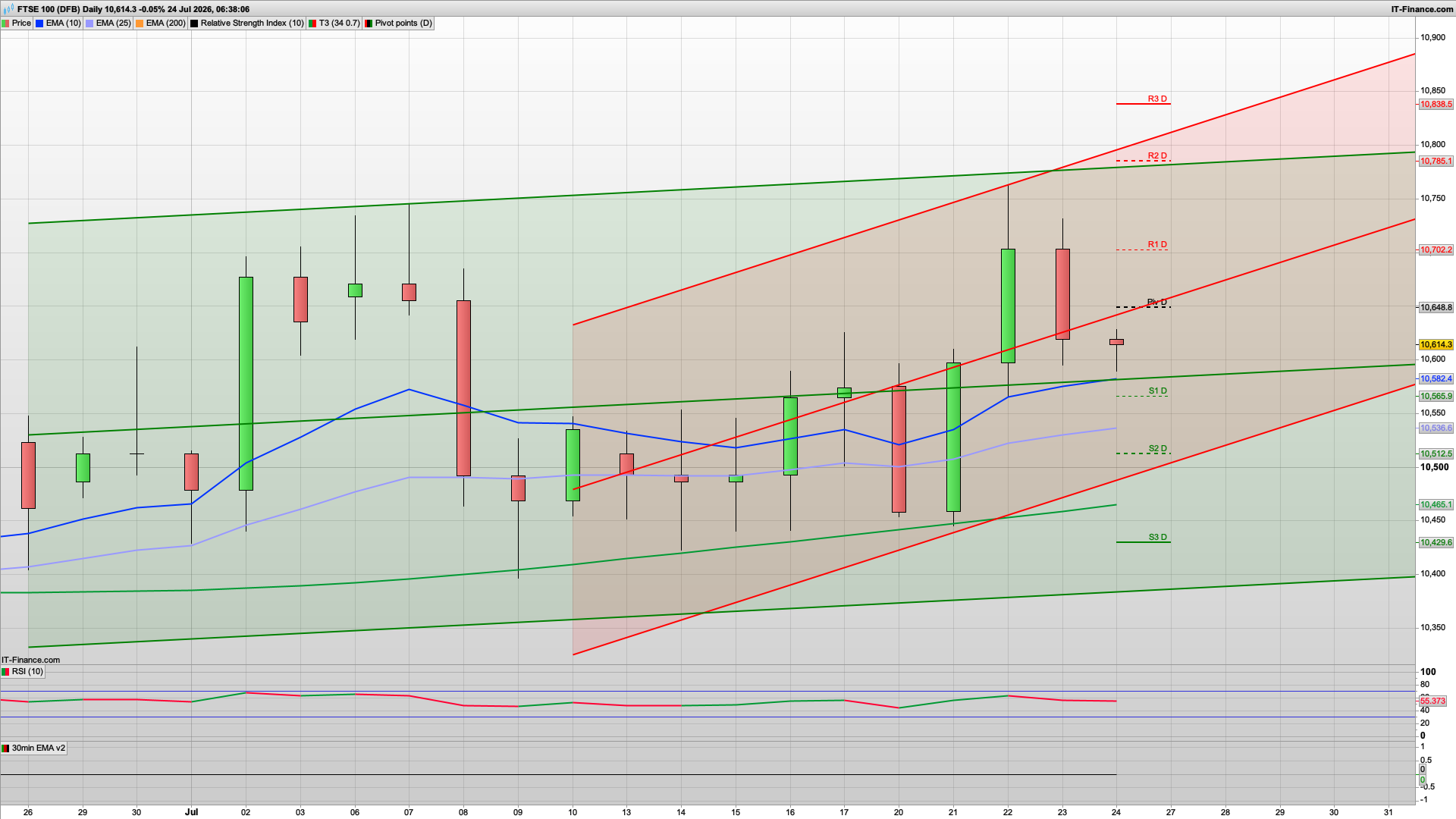Click the green candle on 21 Jul
Image resolution: width=1456 pixels, height=819 pixels.
(953, 437)
